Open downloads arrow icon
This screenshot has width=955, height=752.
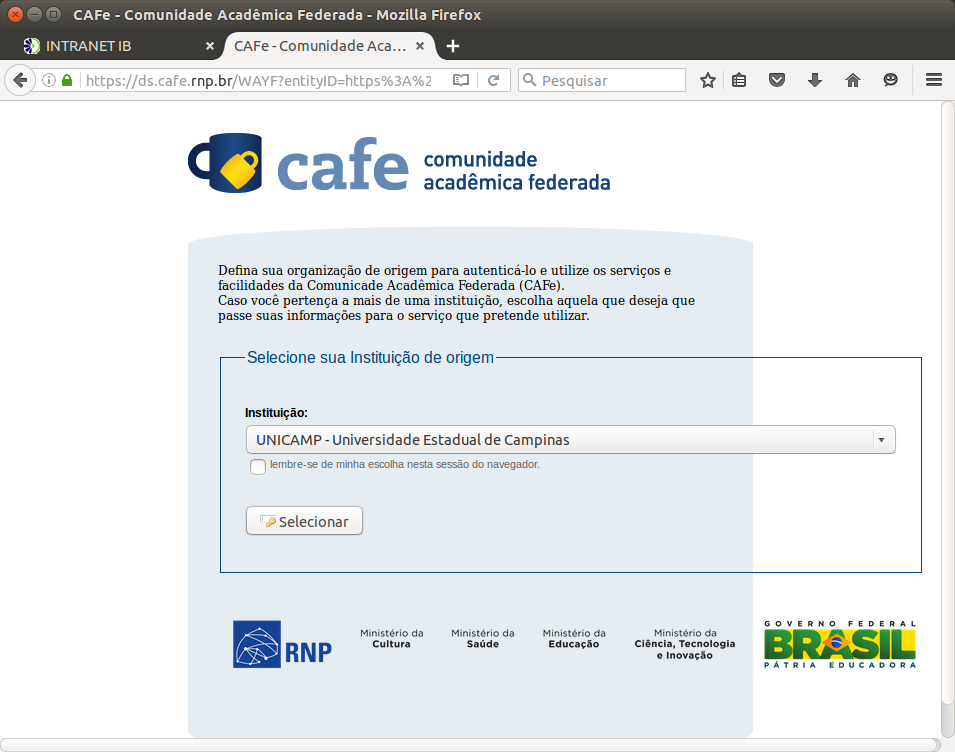coord(814,80)
